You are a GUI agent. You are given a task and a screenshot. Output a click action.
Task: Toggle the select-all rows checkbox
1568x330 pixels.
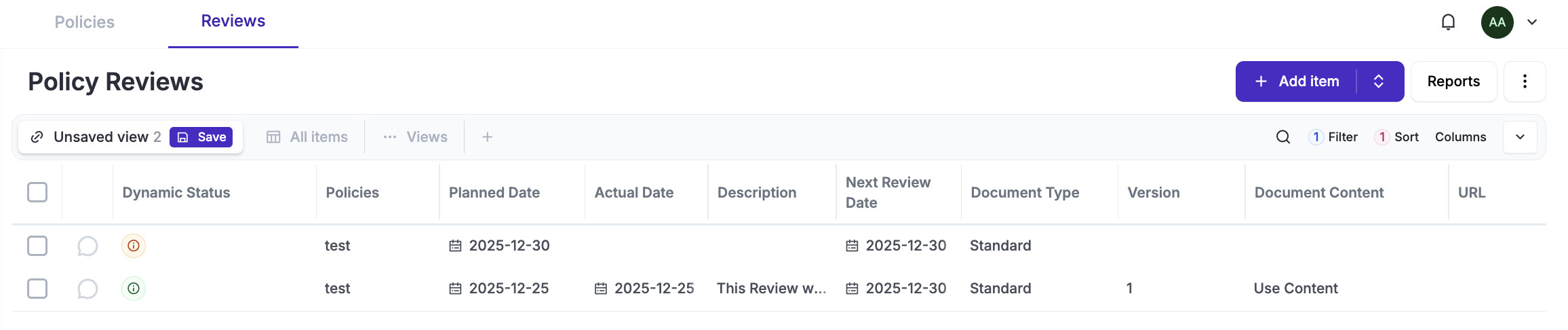point(37,193)
